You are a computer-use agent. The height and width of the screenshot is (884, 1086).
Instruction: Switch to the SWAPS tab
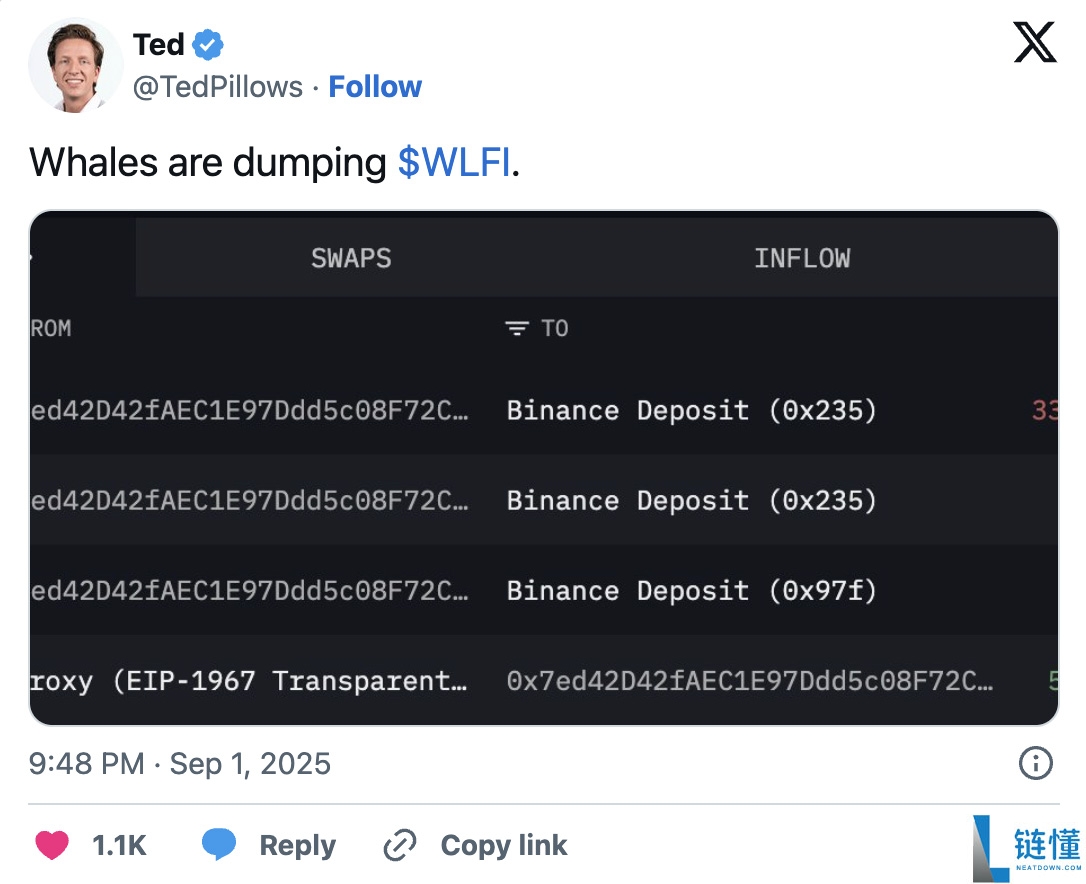click(x=351, y=258)
